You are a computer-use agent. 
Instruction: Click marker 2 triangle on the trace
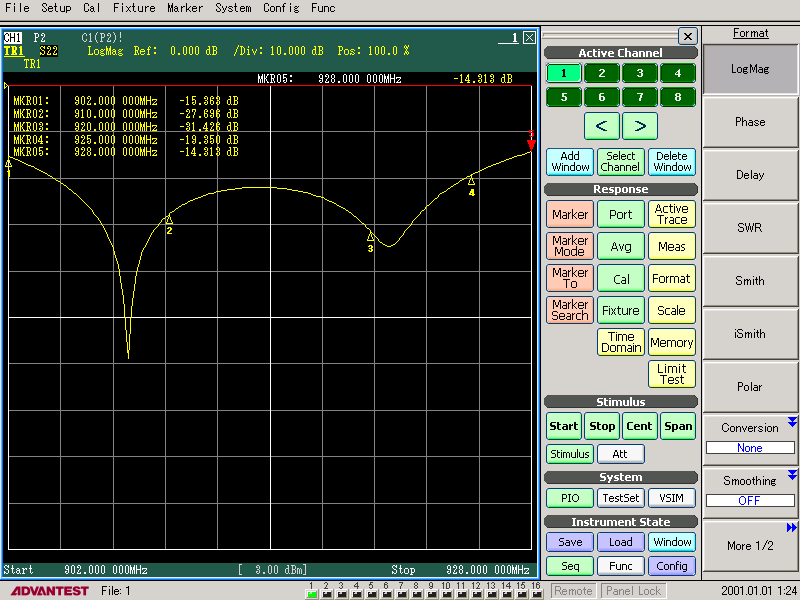(169, 219)
